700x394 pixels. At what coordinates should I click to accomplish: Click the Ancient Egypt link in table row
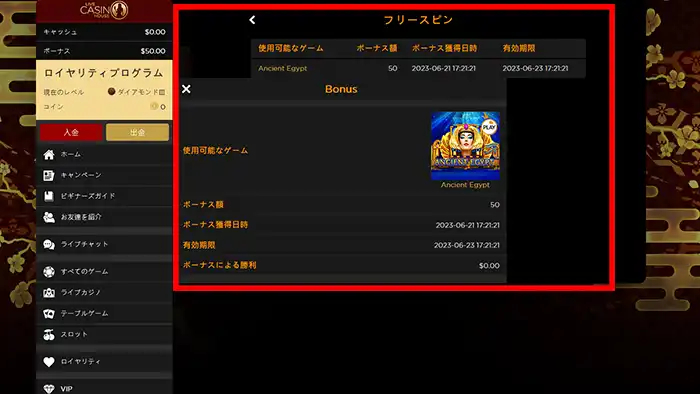(283, 68)
